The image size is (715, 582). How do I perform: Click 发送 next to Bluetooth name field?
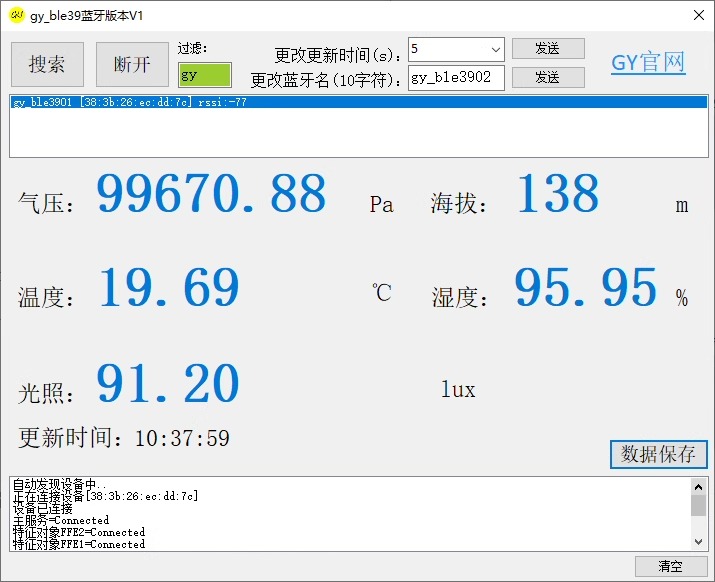(548, 78)
